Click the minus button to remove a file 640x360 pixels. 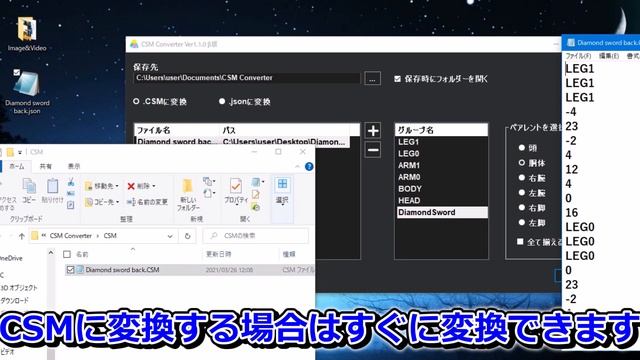coord(373,150)
